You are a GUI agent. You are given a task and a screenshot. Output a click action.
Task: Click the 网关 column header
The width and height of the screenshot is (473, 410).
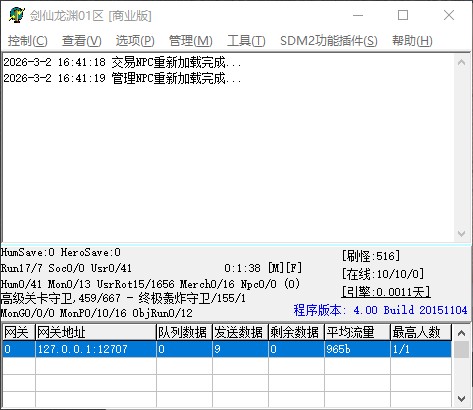click(x=19, y=332)
